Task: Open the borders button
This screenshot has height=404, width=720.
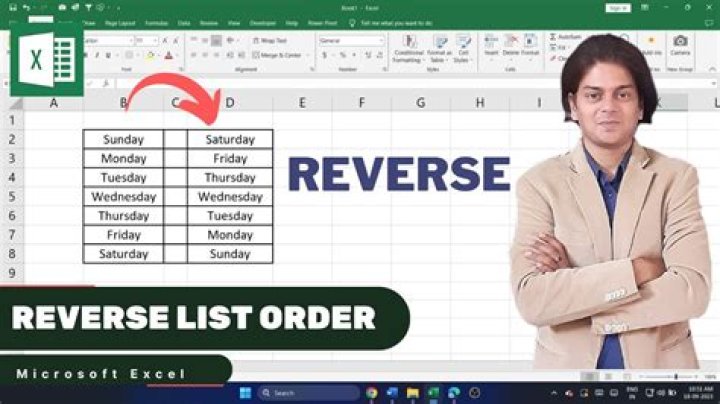Action: (x=129, y=56)
